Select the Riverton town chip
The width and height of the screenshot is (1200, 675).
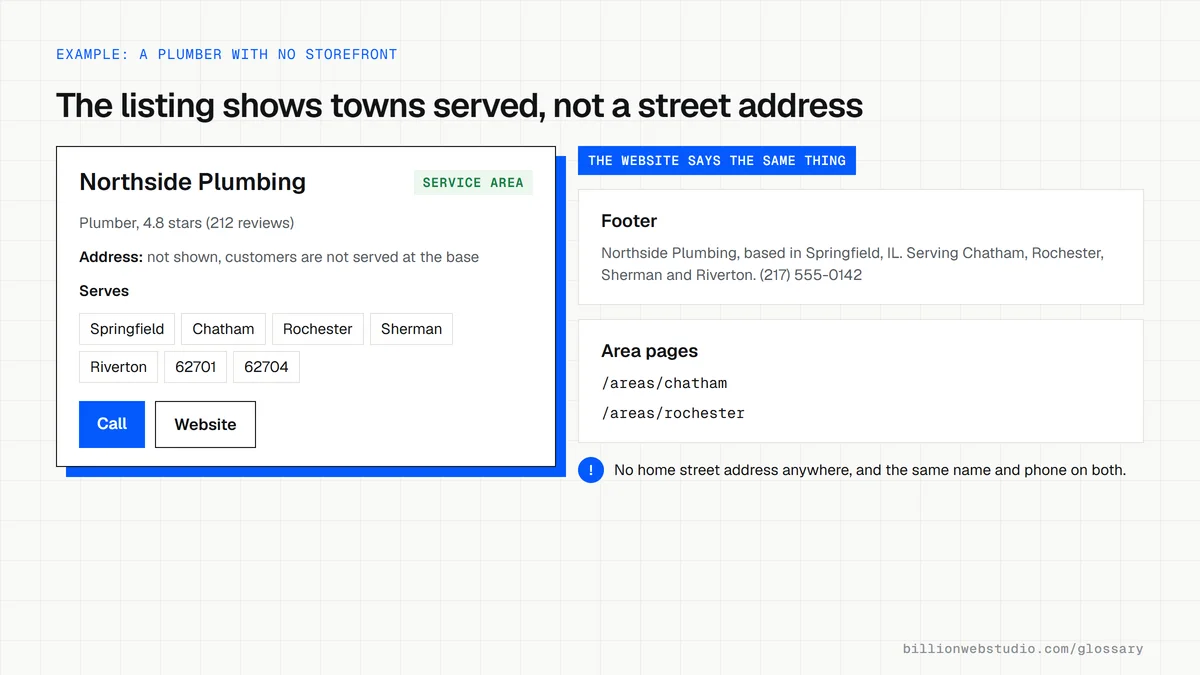pos(118,367)
